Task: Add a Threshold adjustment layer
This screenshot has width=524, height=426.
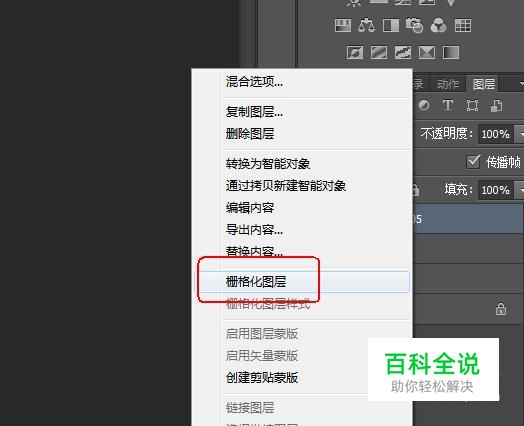Action: coord(403,52)
